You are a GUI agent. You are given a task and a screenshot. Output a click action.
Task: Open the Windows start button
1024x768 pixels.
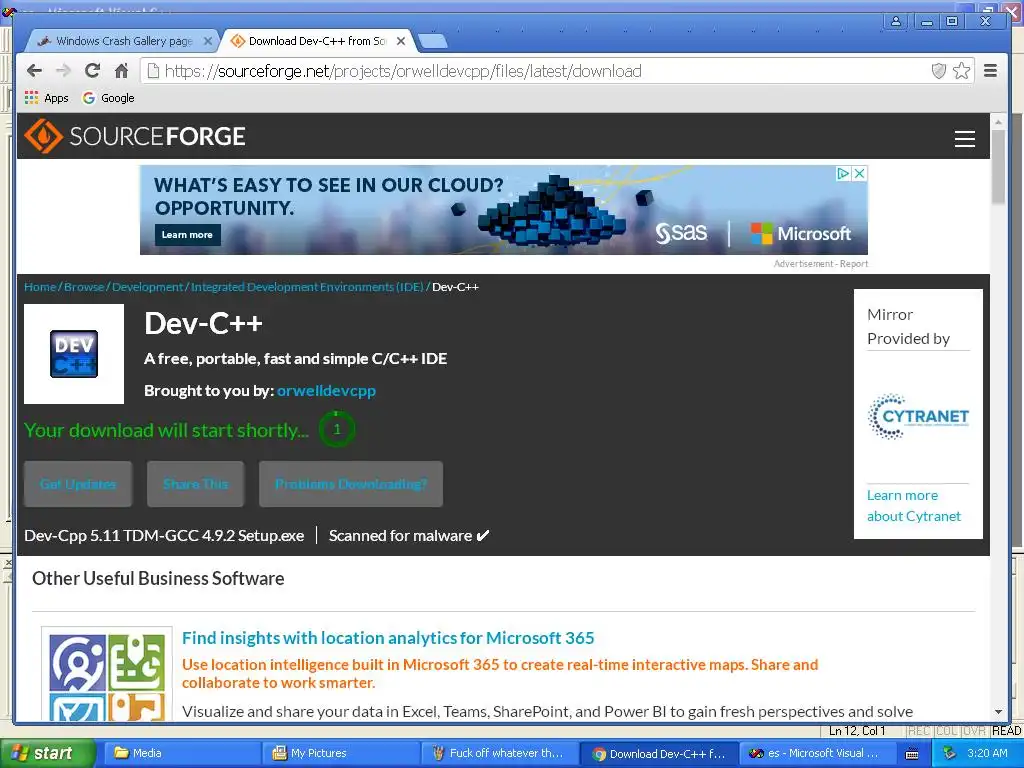click(x=48, y=753)
